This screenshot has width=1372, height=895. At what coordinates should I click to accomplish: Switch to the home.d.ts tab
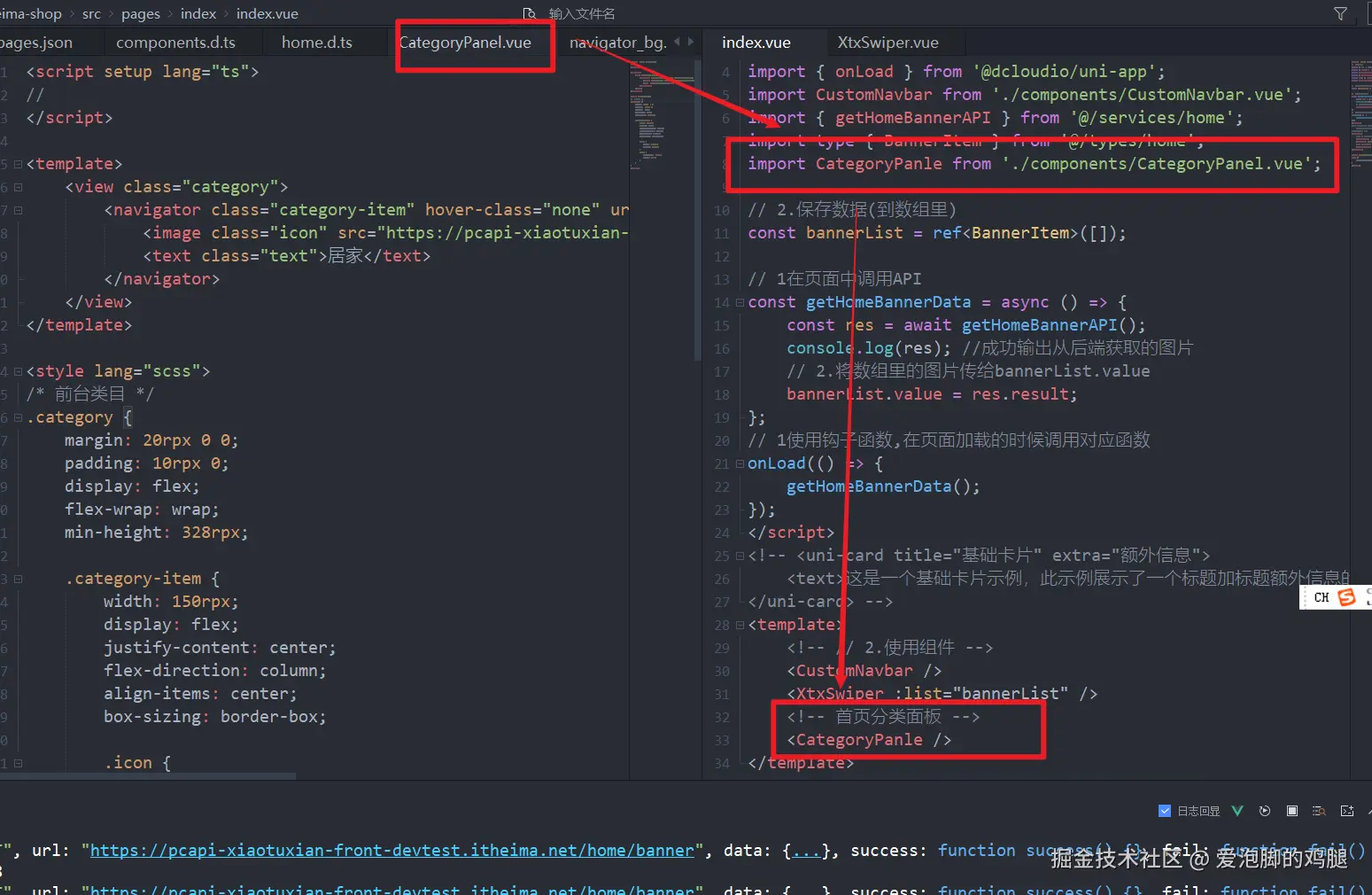(316, 43)
